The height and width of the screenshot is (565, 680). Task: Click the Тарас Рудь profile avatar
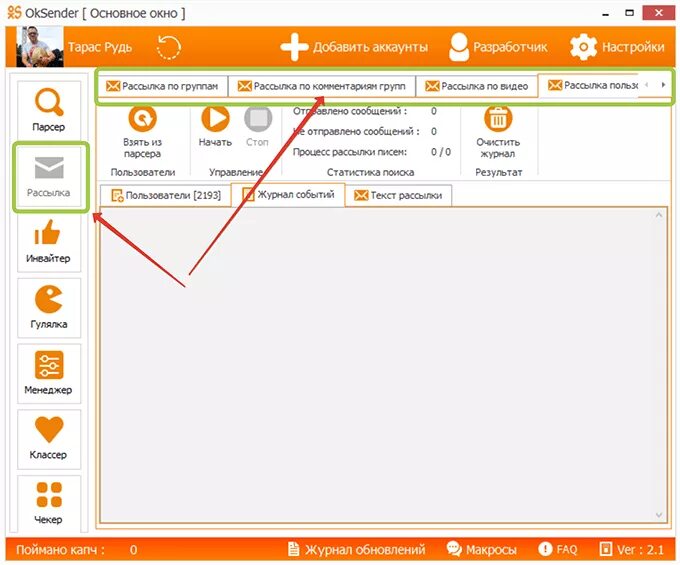point(39,46)
